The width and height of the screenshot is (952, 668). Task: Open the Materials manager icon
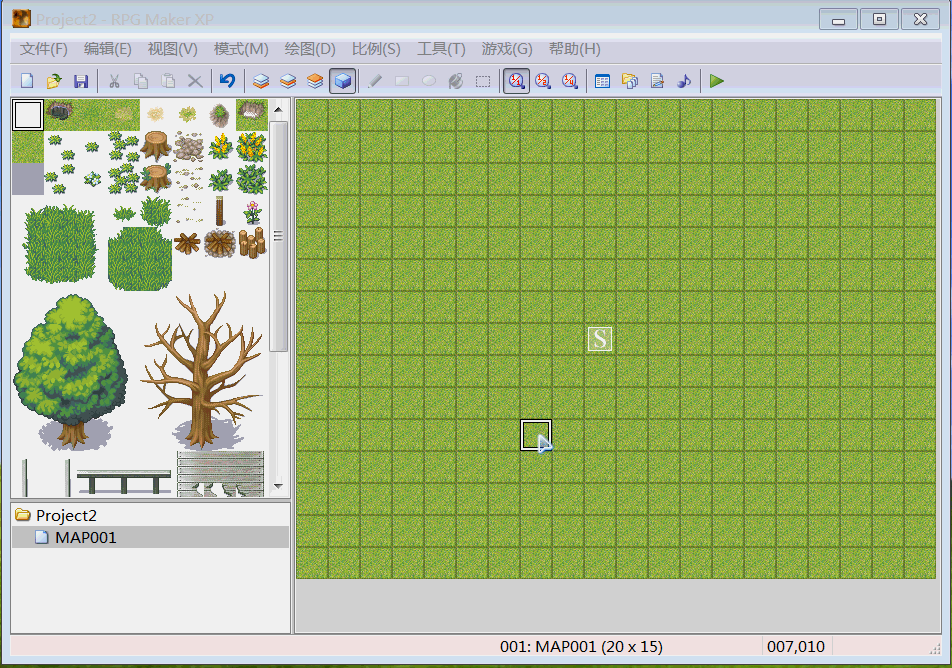pyautogui.click(x=630, y=81)
